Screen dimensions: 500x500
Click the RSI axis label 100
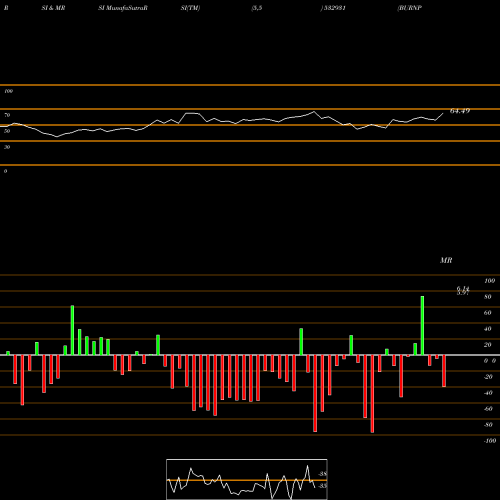click(x=8, y=91)
